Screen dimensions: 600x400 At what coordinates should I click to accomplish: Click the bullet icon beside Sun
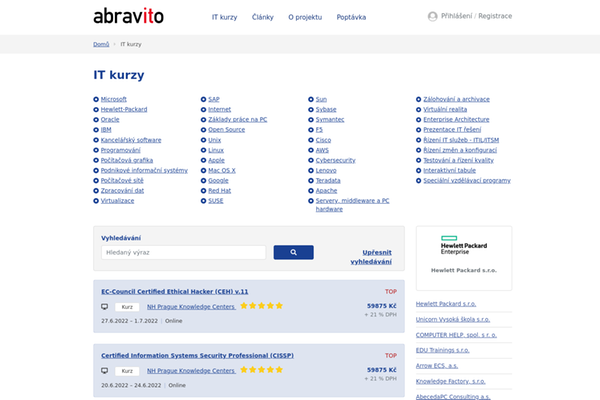(x=311, y=99)
